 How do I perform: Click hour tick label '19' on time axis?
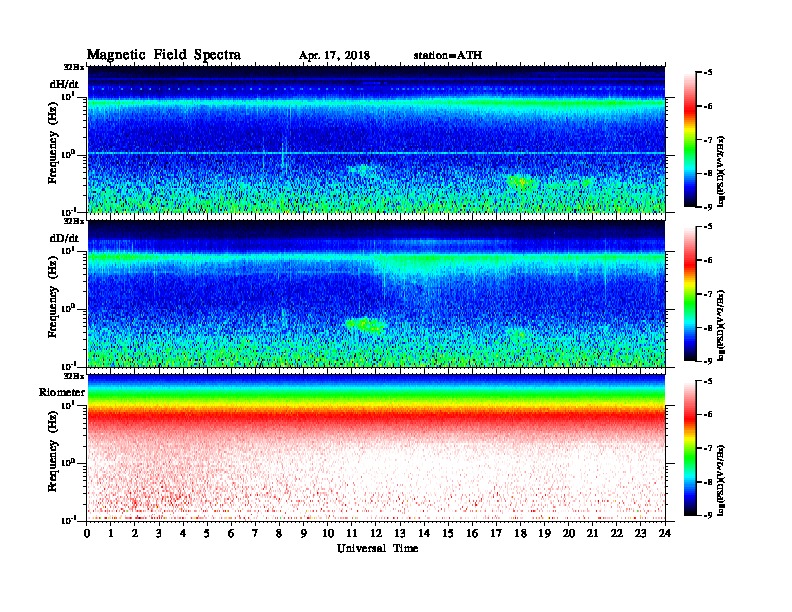(x=544, y=533)
